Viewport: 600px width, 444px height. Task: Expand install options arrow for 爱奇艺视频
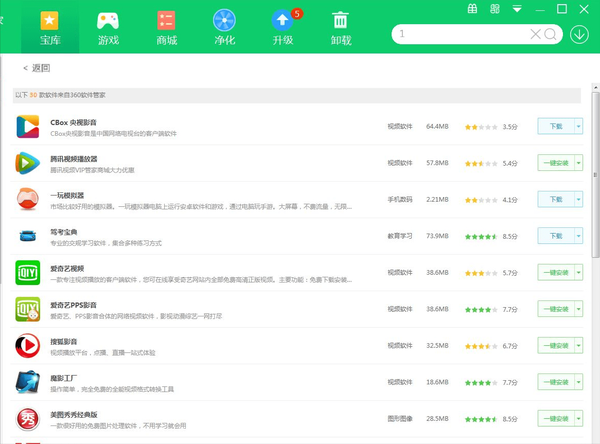(x=579, y=273)
